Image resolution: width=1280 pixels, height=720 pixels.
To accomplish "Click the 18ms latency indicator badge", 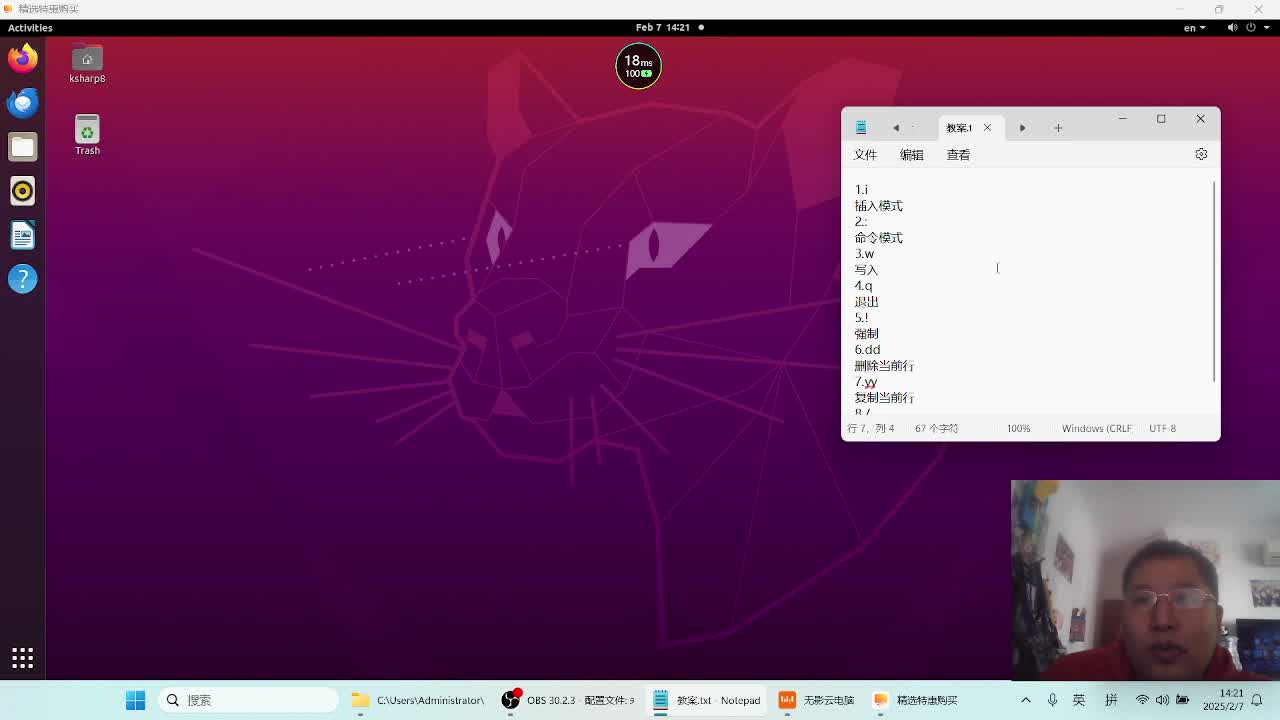I will click(x=638, y=66).
